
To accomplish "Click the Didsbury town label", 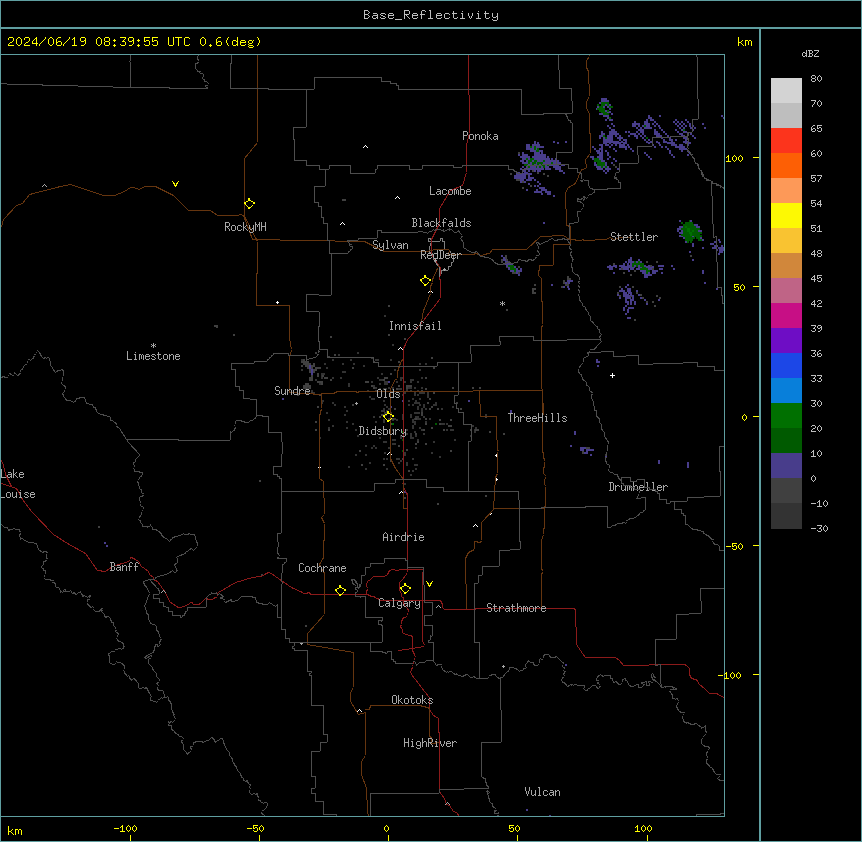I will tap(383, 431).
